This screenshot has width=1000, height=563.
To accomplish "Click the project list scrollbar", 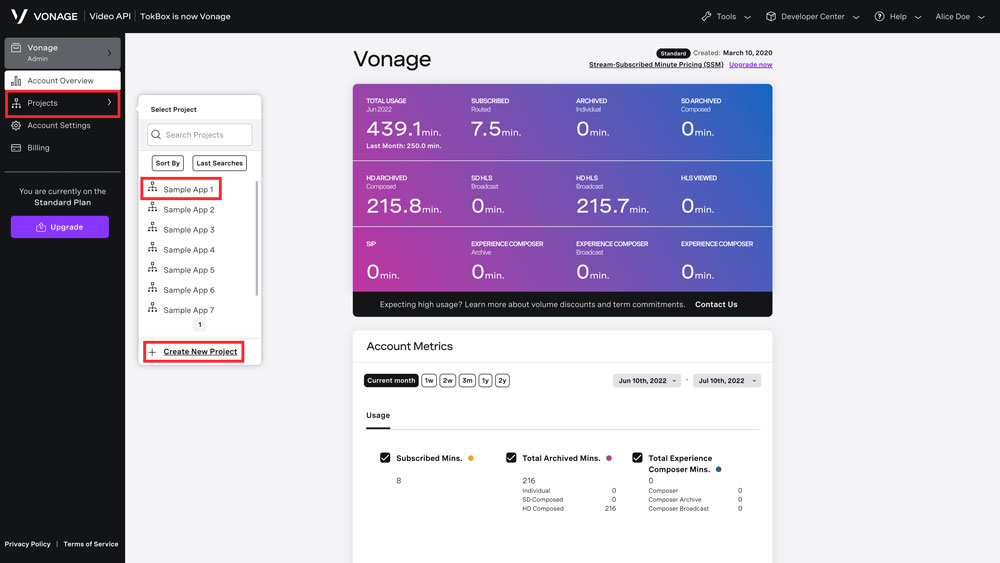I will 257,238.
